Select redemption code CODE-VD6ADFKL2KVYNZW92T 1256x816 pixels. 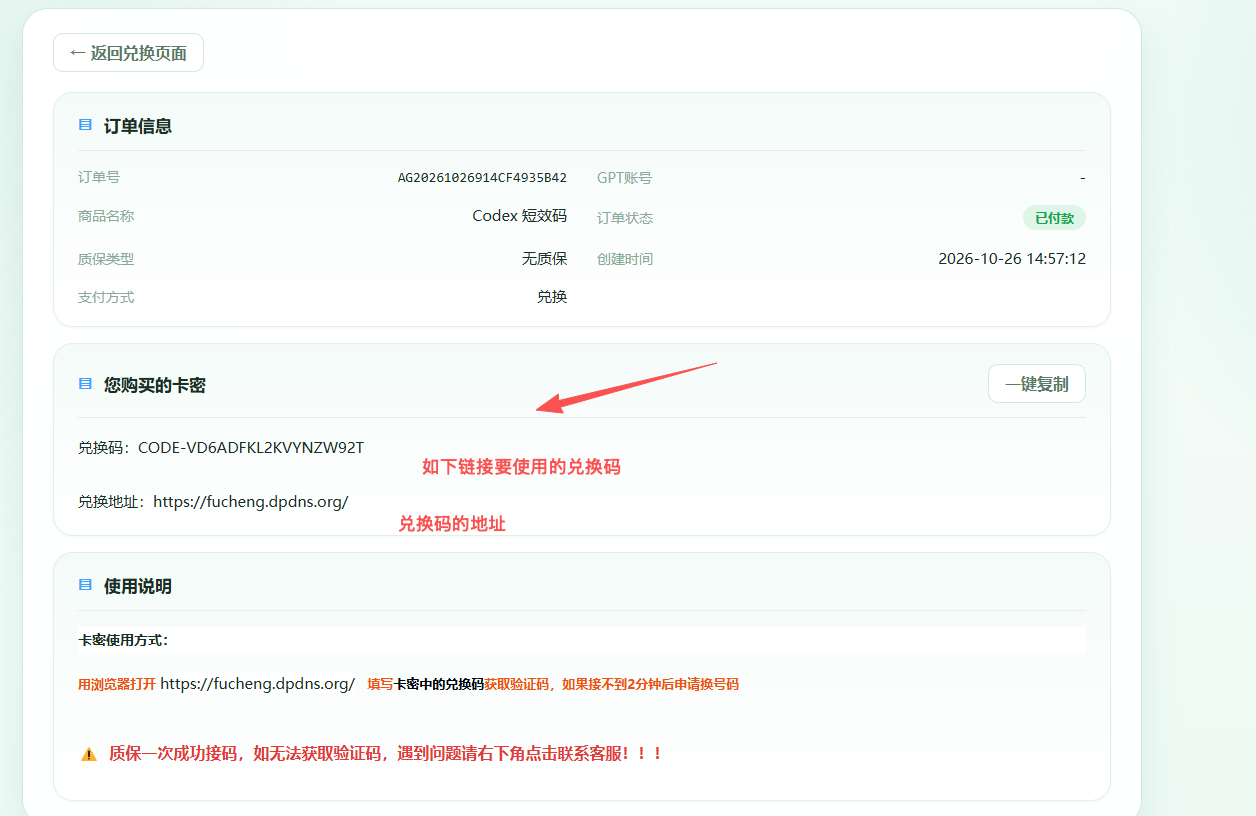251,447
